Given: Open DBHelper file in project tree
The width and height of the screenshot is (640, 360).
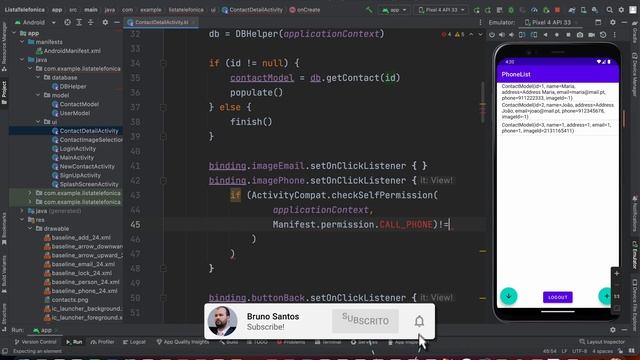Looking at the screenshot, I should click(x=69, y=87).
